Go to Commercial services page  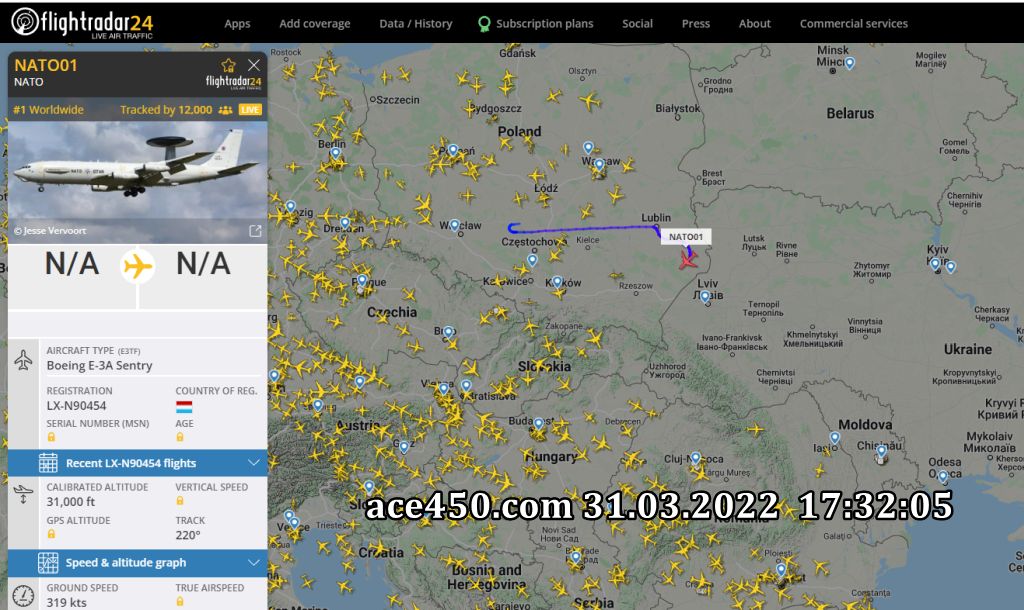click(854, 24)
